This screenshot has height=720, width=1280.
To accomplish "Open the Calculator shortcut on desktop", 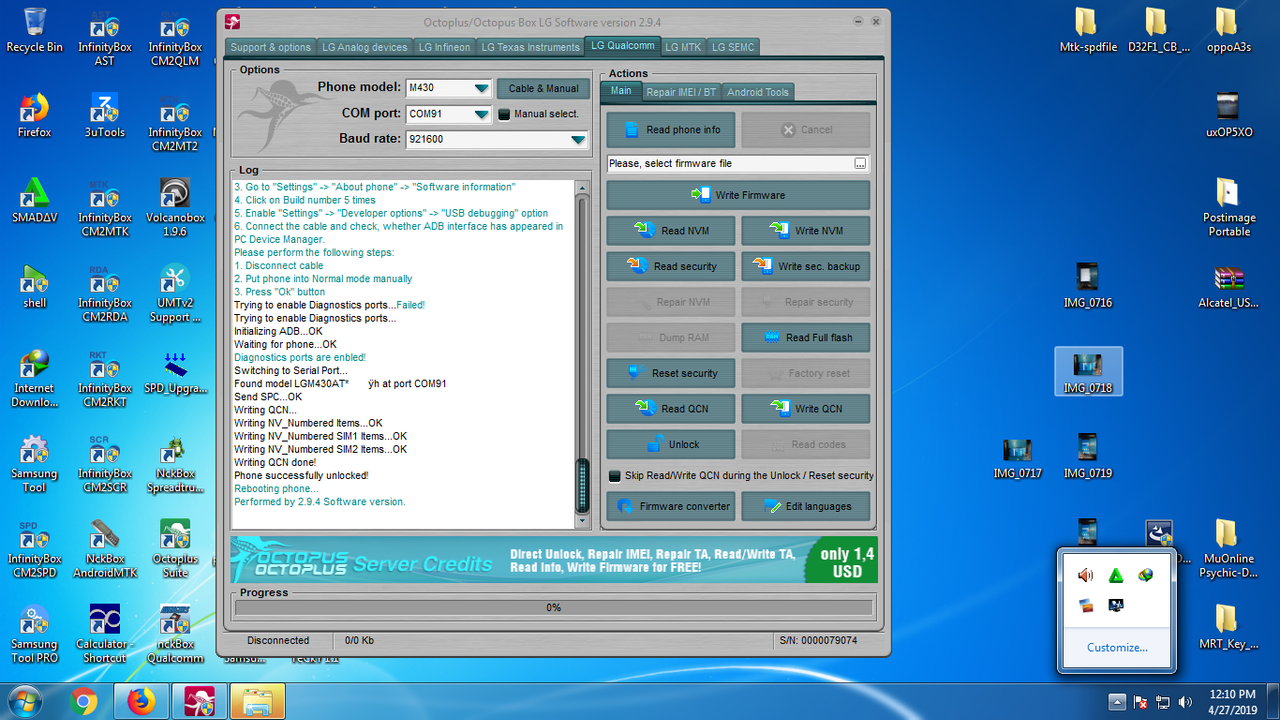I will tap(105, 635).
